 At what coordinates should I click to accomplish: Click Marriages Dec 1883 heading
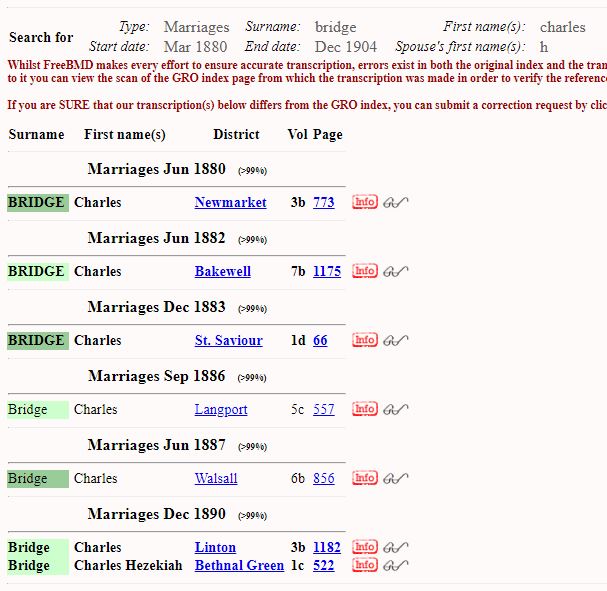click(x=156, y=307)
